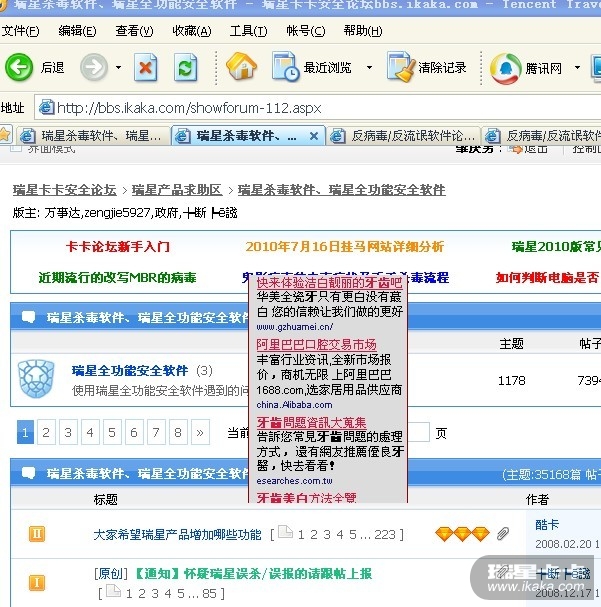
Task: Click the sticky I icon beside 【通知】 thread
Action: [x=37, y=583]
